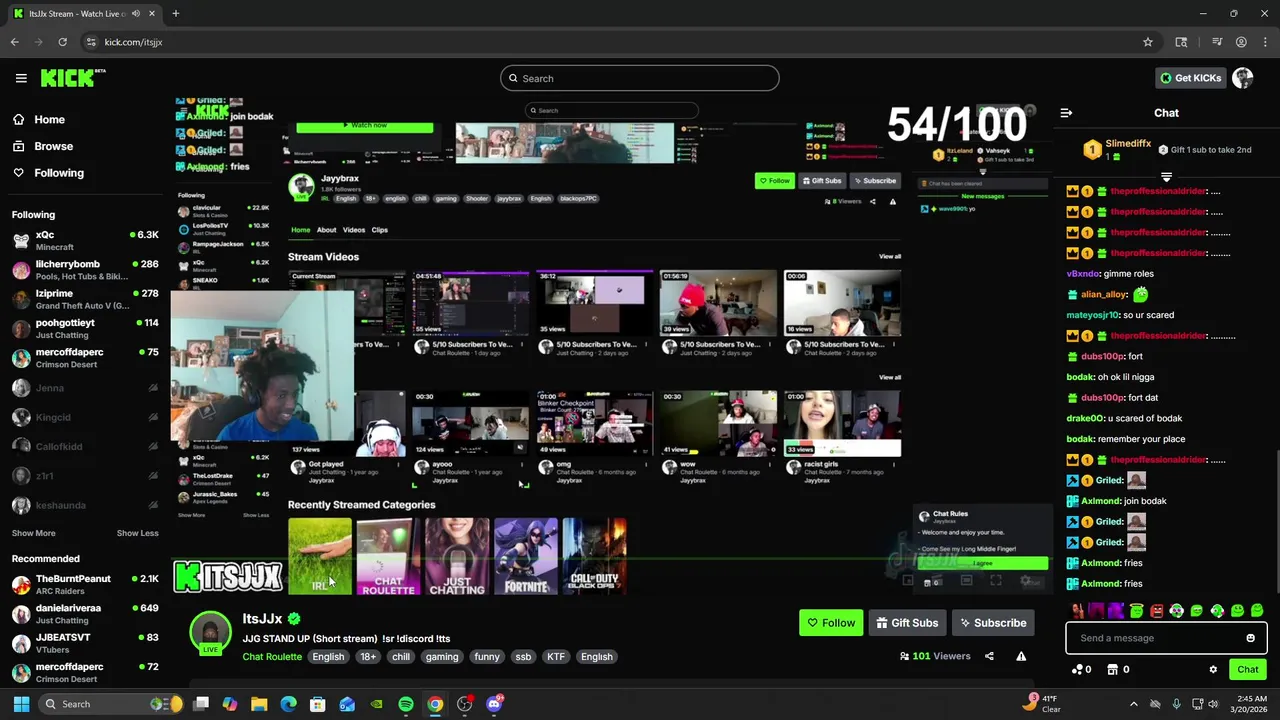Click Show Less under Following

pos(138,533)
